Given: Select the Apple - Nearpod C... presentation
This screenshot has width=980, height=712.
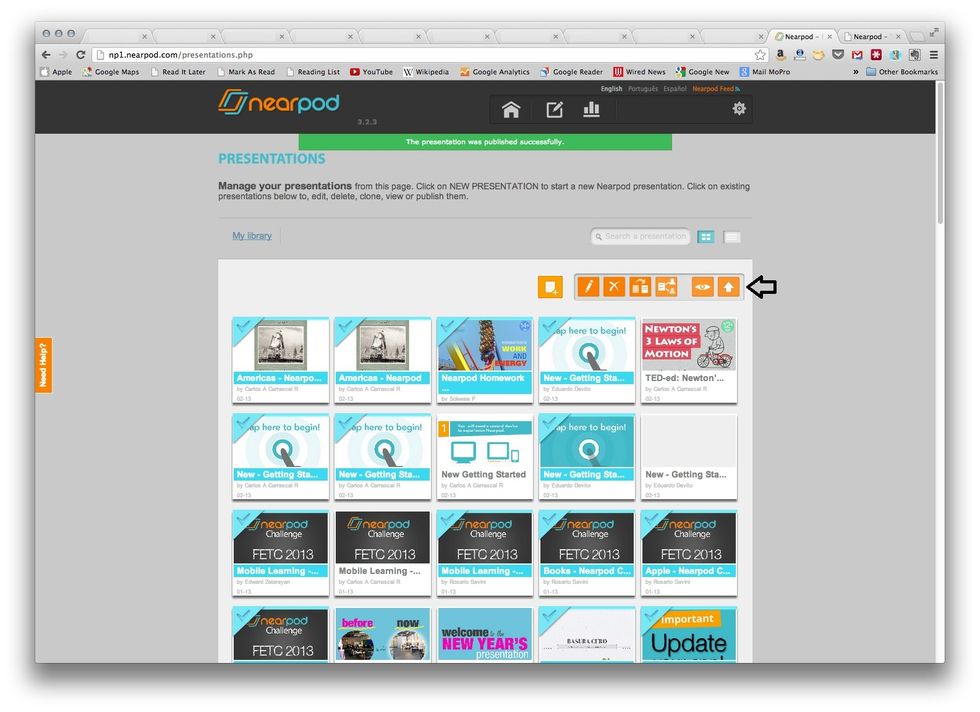Looking at the screenshot, I should pos(689,553).
